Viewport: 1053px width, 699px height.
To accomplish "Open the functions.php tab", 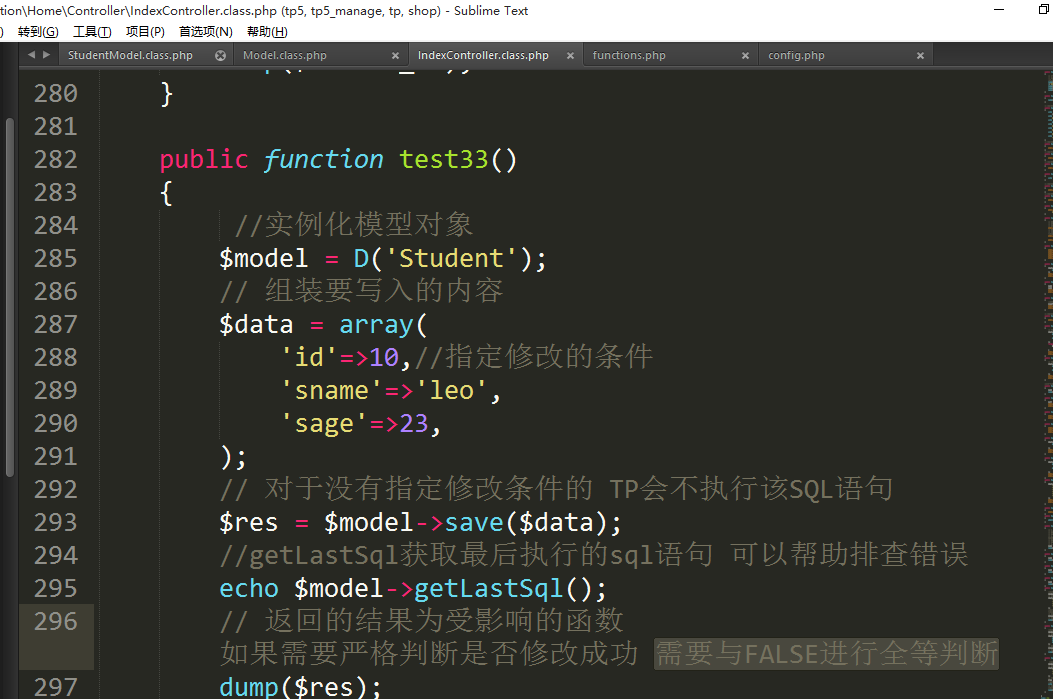I will (629, 56).
